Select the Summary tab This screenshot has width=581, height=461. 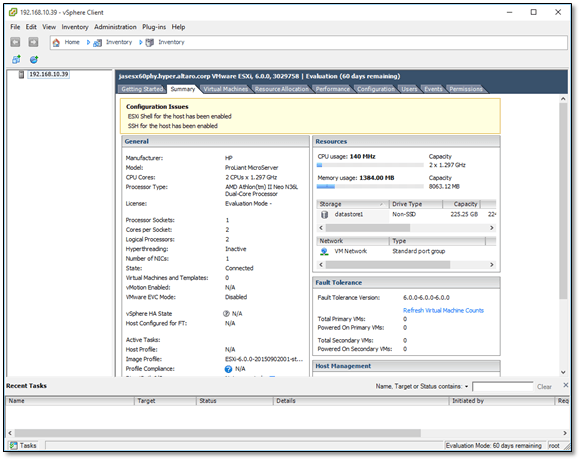183,89
